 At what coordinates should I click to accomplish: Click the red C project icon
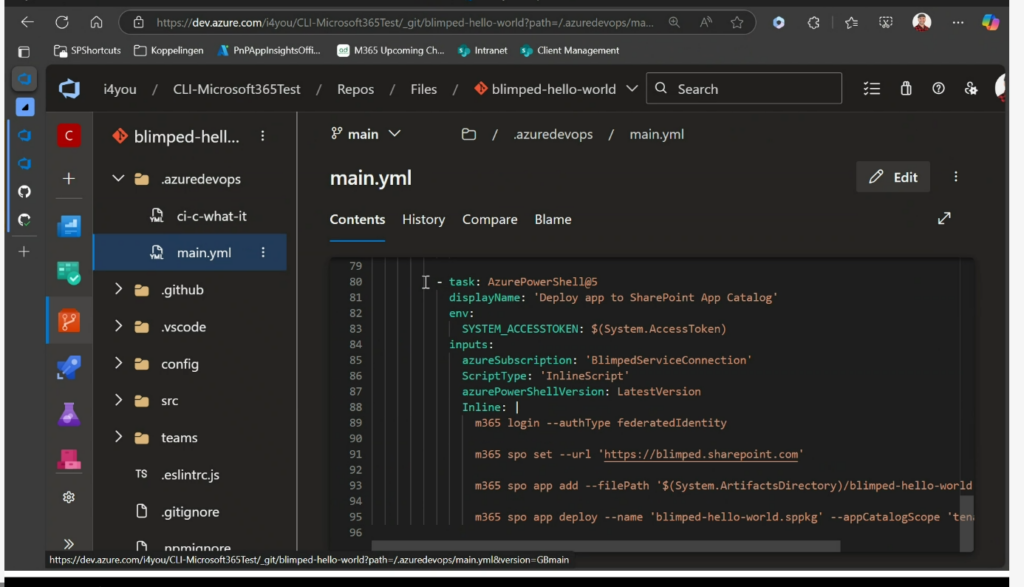pos(69,136)
